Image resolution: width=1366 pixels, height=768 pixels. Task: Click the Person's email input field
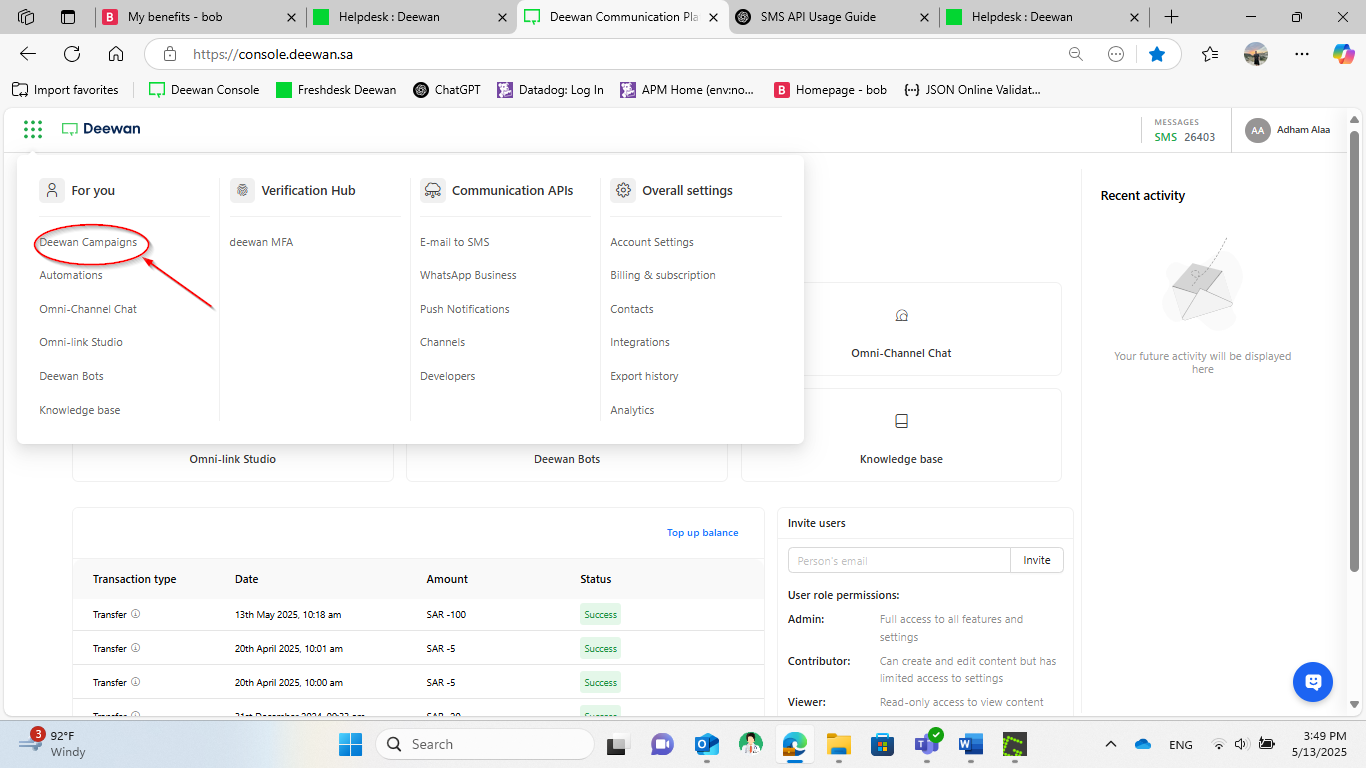[899, 560]
